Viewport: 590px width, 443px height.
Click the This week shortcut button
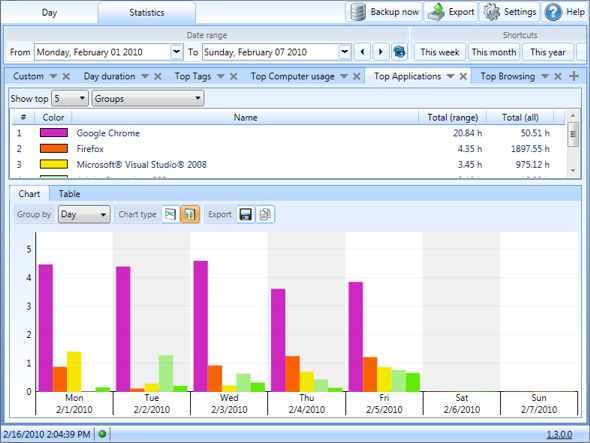pyautogui.click(x=440, y=52)
